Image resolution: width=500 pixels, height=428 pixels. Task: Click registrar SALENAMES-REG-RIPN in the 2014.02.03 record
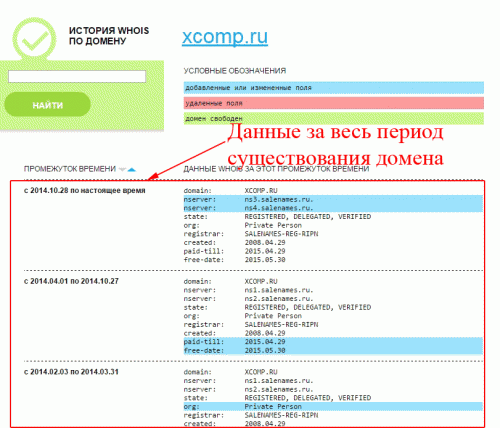click(281, 415)
